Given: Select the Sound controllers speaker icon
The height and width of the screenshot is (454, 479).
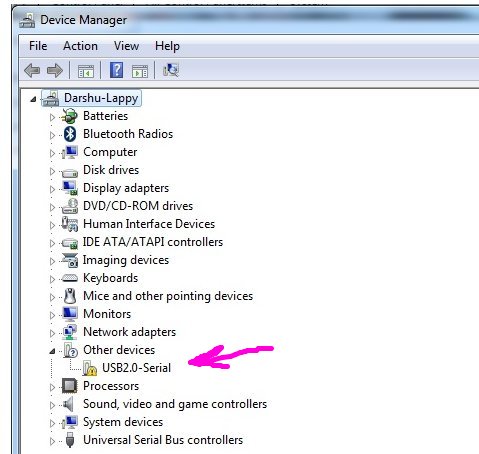Looking at the screenshot, I should click(x=68, y=404).
